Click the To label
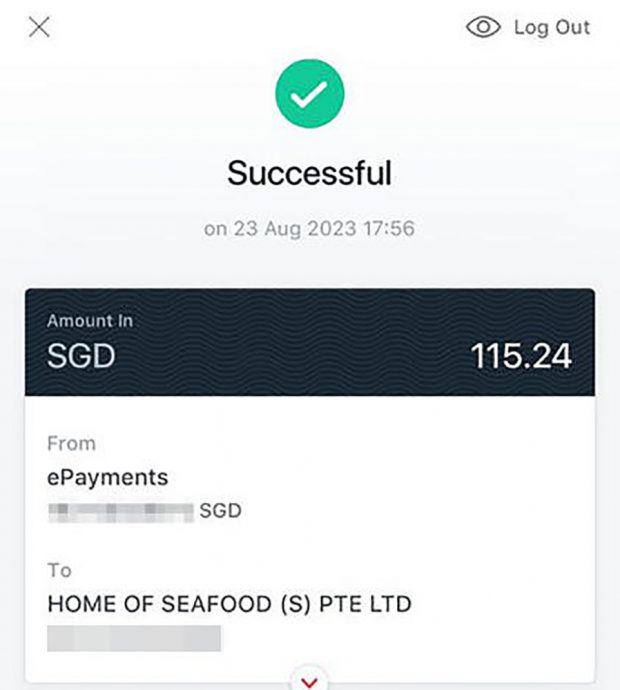Image resolution: width=620 pixels, height=690 pixels. 59,570
